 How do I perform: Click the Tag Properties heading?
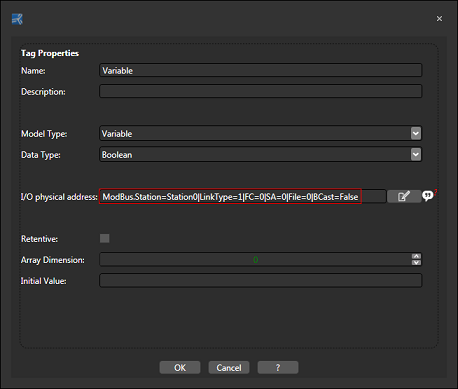tap(50, 53)
